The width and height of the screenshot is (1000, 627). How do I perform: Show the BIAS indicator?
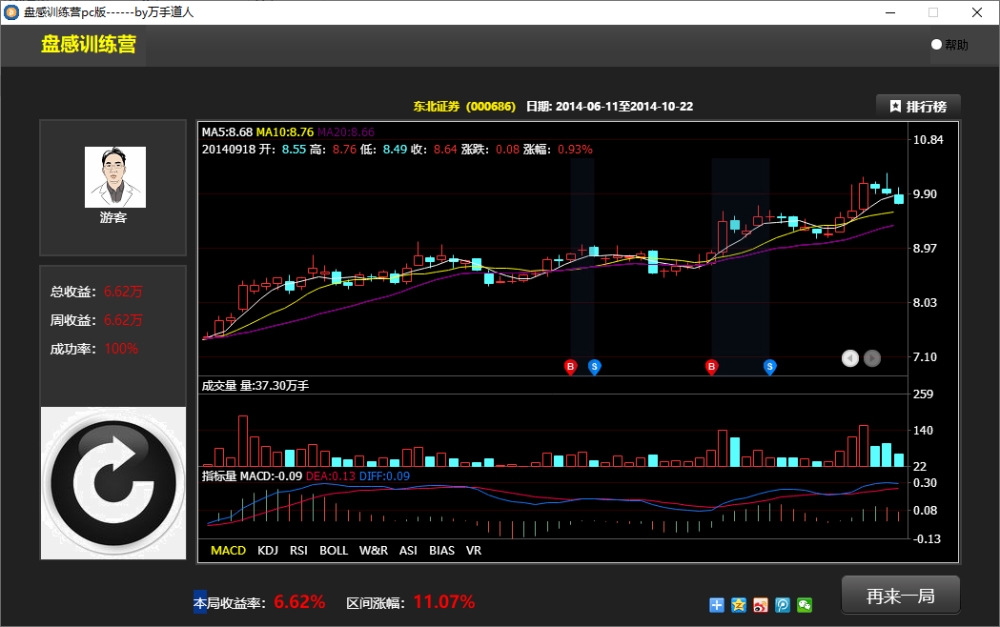click(442, 550)
